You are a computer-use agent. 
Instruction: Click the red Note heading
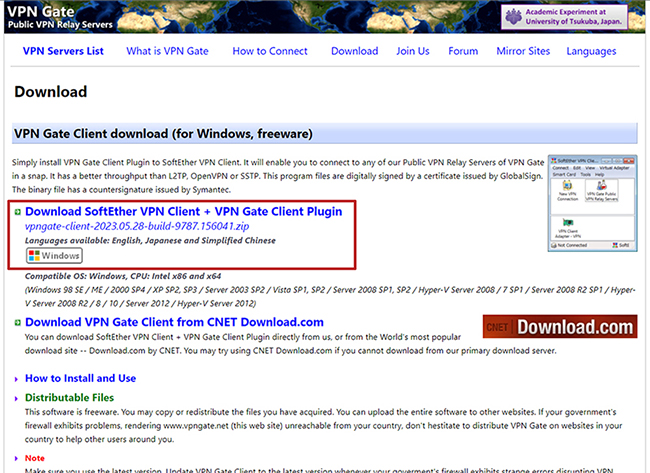tap(35, 458)
